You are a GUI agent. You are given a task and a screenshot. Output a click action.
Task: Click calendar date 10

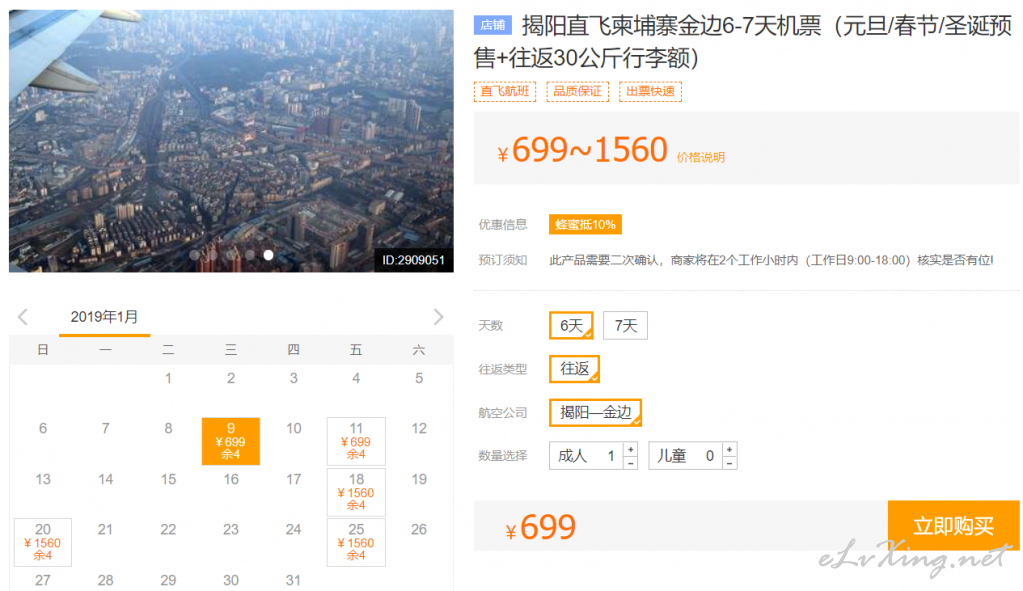coord(294,429)
